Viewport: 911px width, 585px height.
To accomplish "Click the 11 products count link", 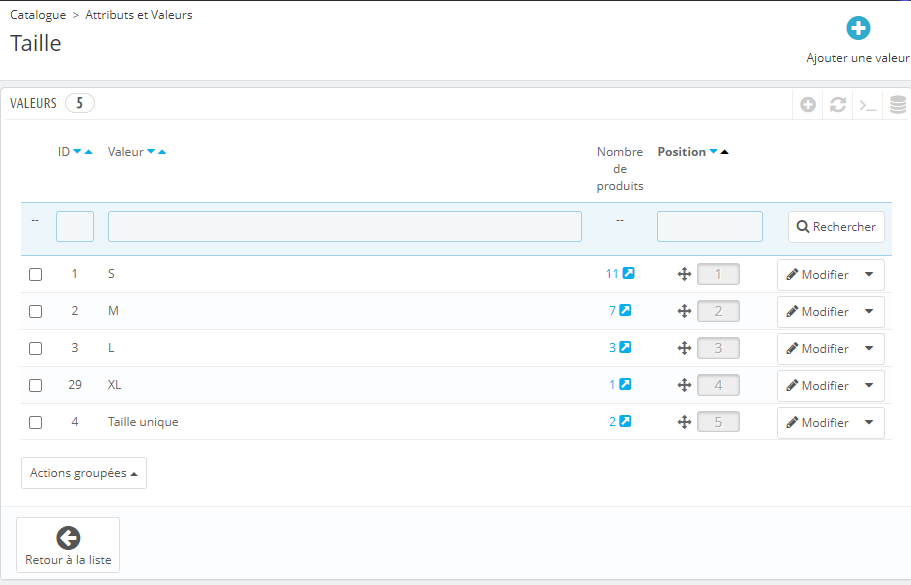I will pyautogui.click(x=612, y=274).
